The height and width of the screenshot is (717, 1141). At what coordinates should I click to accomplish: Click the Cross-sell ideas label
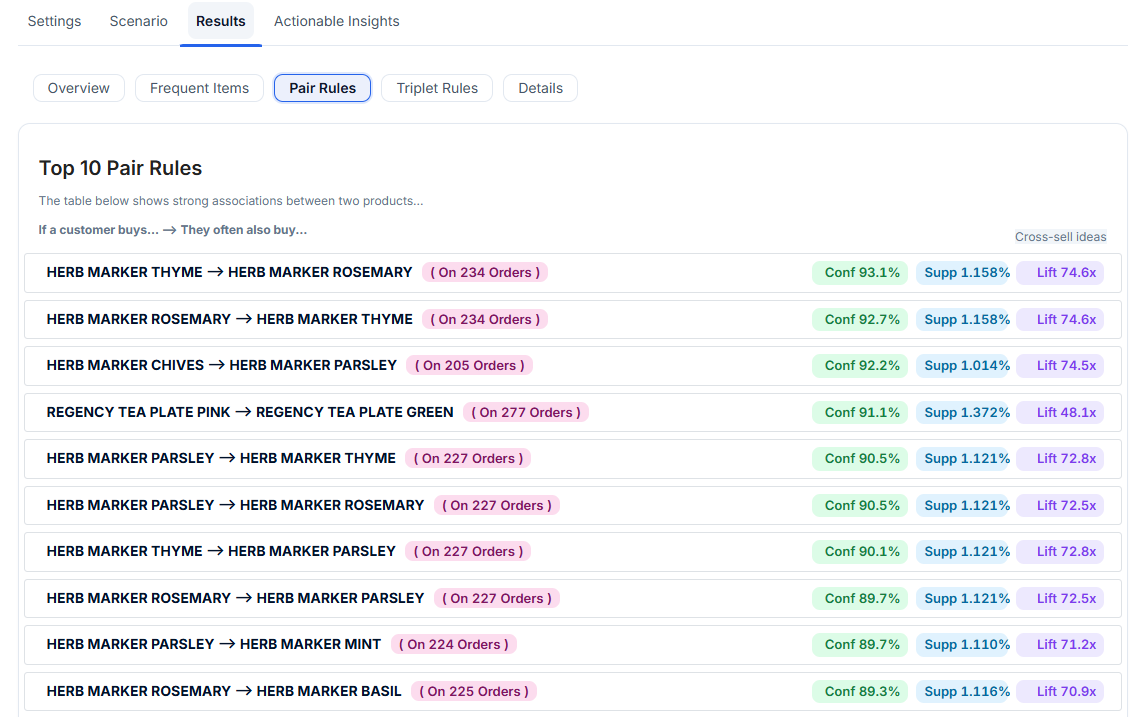pos(1060,237)
